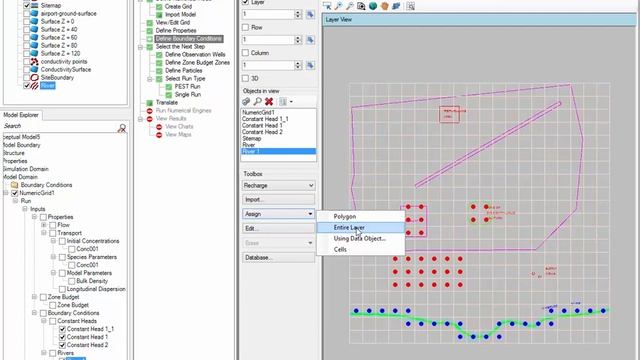Click the conductivity points data icon
The width and height of the screenshot is (640, 360).
coord(35,62)
